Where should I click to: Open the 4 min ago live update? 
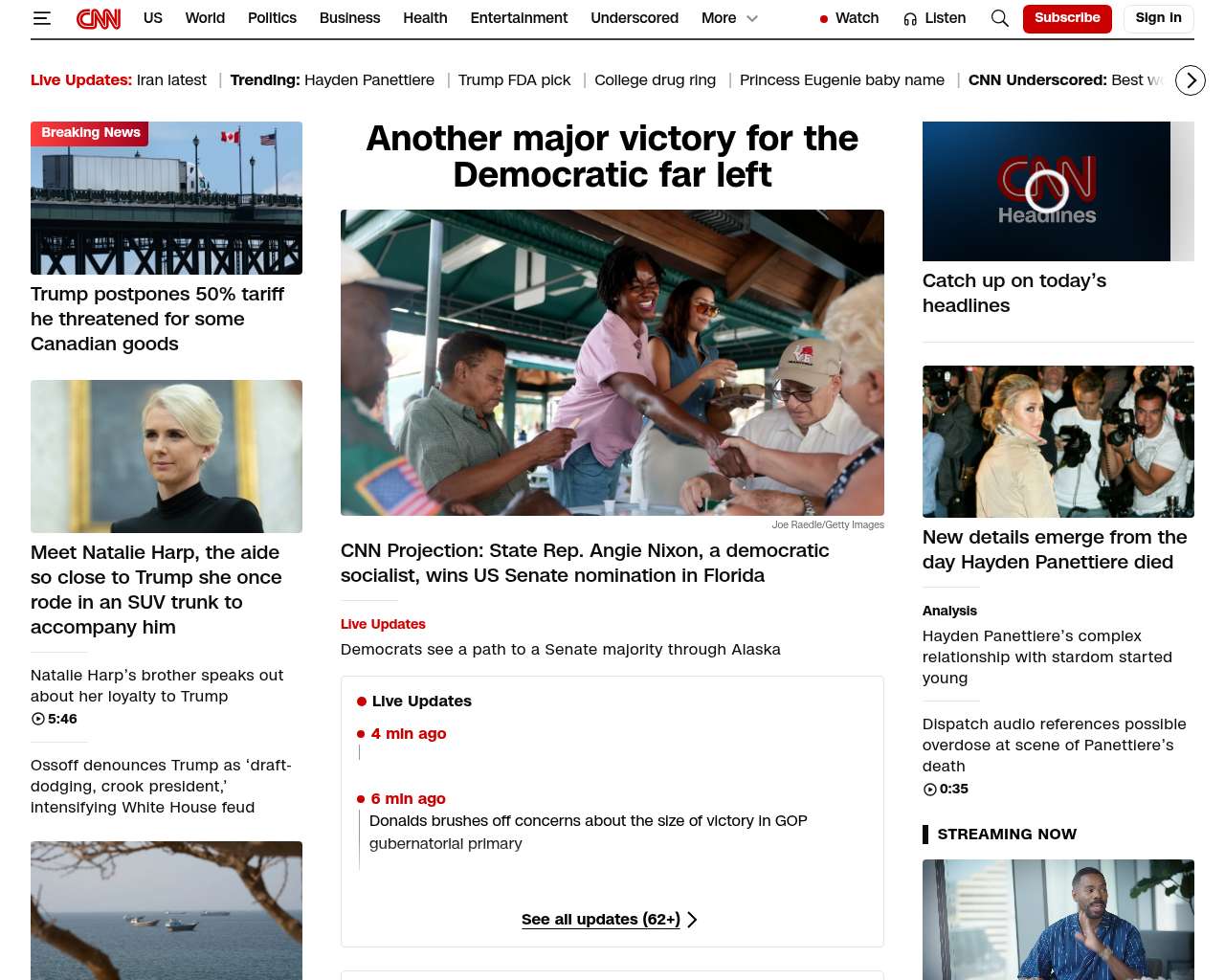pos(409,733)
